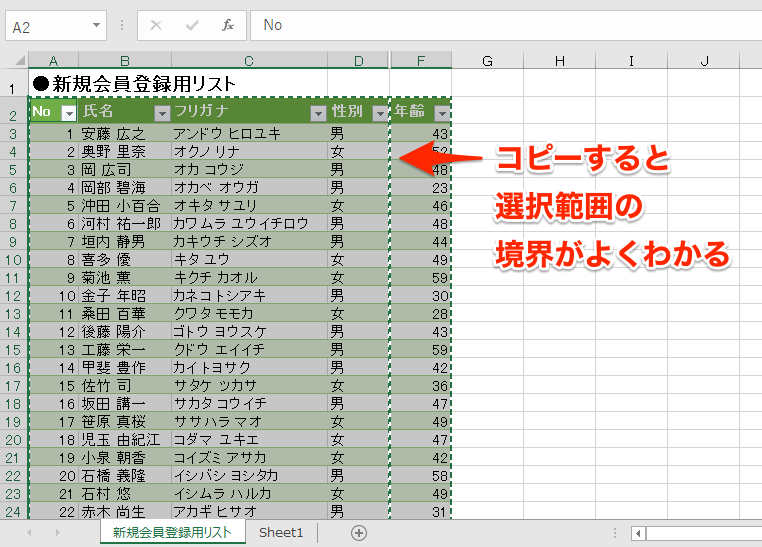Click the formula bar containing No
The width and height of the screenshot is (762, 547).
tap(506, 25)
